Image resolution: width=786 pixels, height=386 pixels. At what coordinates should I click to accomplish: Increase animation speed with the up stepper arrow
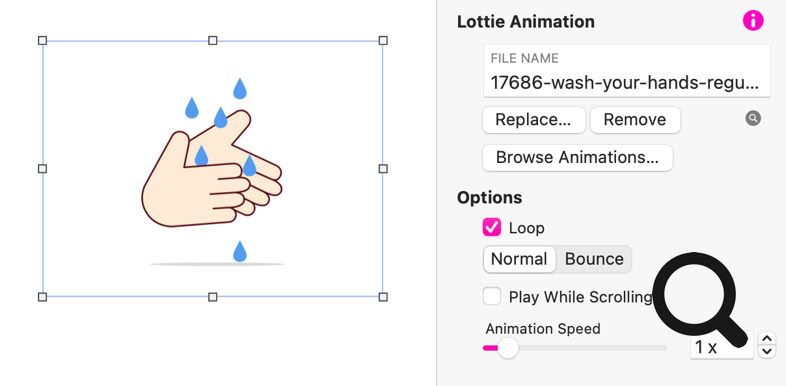766,339
